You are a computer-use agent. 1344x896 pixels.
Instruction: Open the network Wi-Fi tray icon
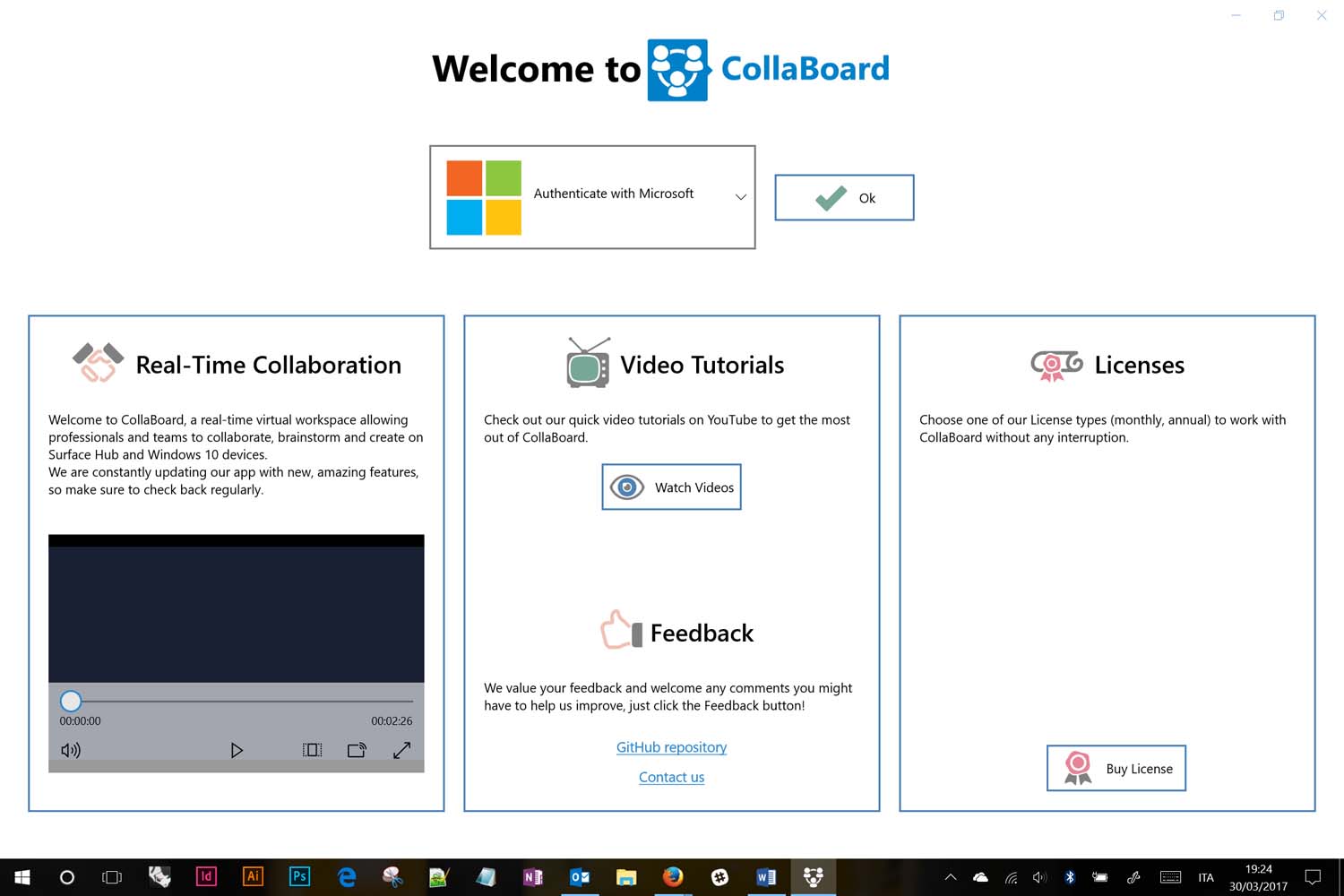point(1011,877)
